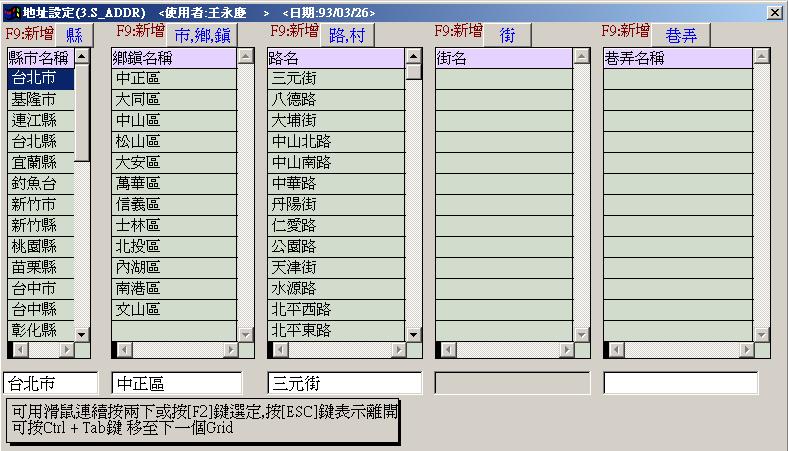Click the 市,鄉,鎮 add button
This screenshot has height=451, width=788.
click(204, 35)
